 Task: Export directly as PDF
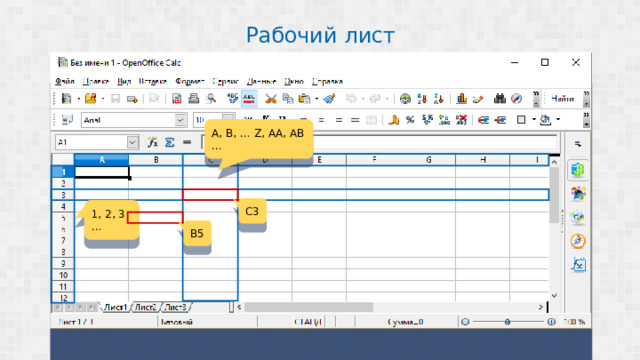pyautogui.click(x=176, y=98)
